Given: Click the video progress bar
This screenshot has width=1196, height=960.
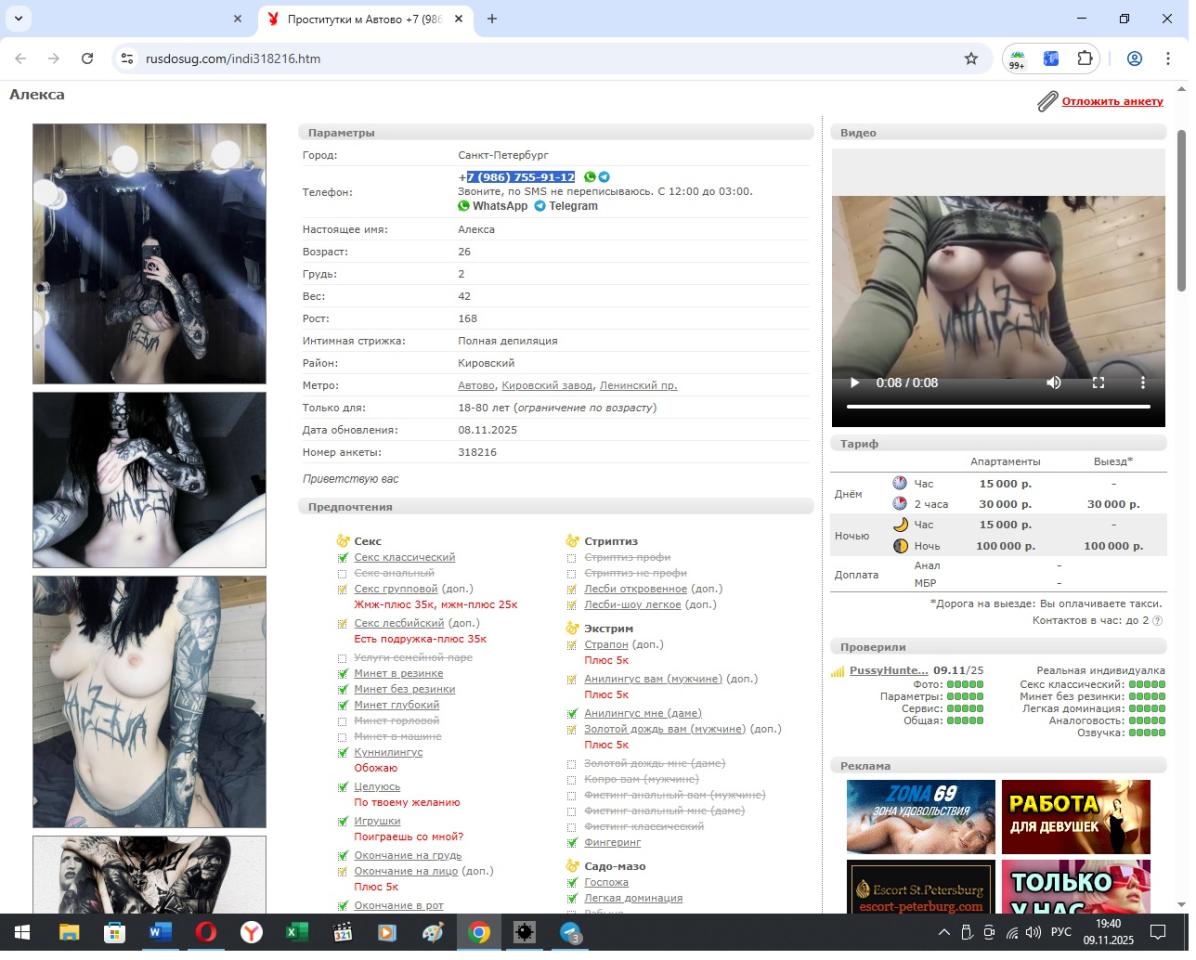Looking at the screenshot, I should click(x=998, y=407).
